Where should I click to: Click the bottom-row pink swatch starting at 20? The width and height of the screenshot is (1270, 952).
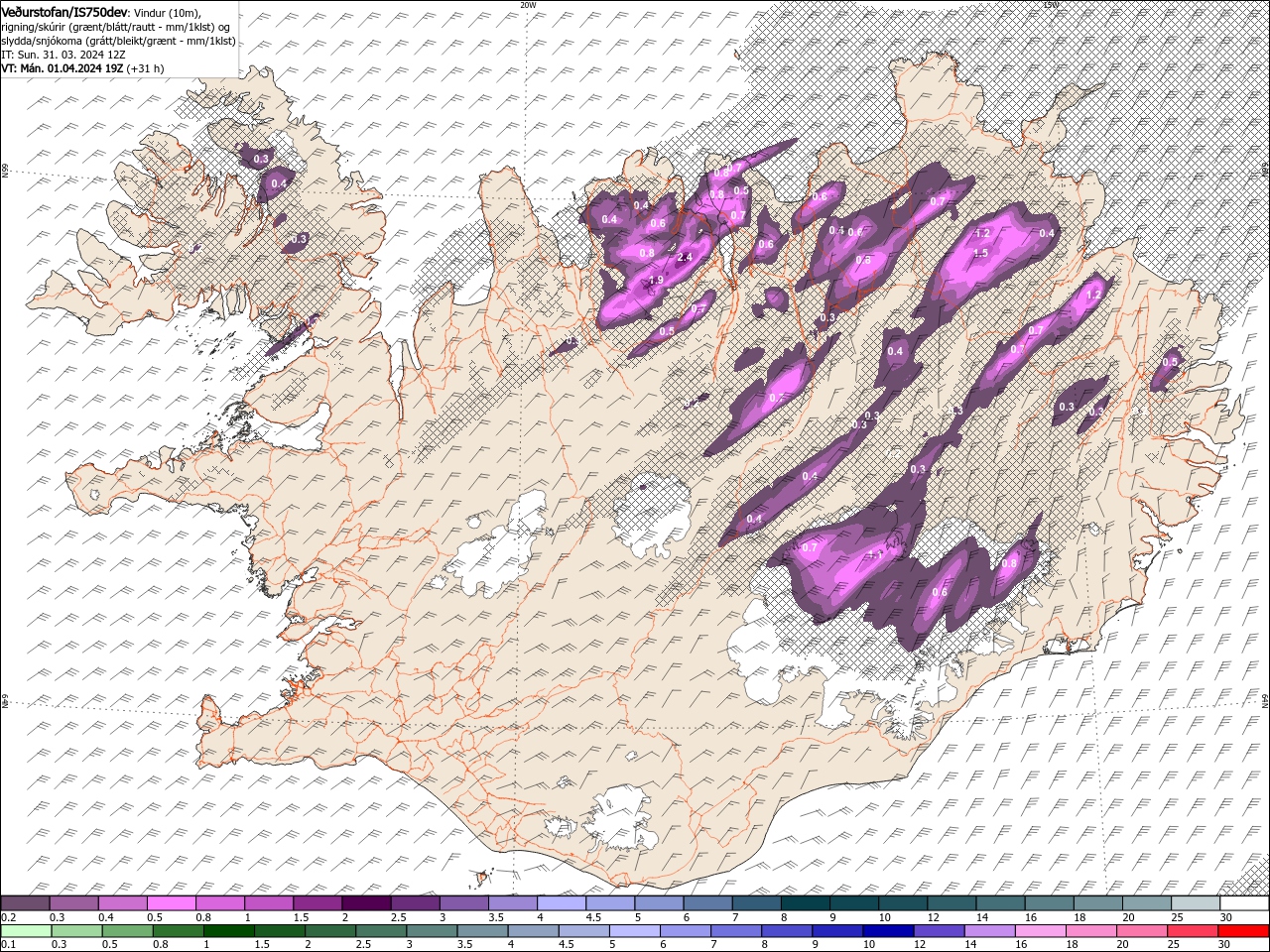tap(1142, 930)
